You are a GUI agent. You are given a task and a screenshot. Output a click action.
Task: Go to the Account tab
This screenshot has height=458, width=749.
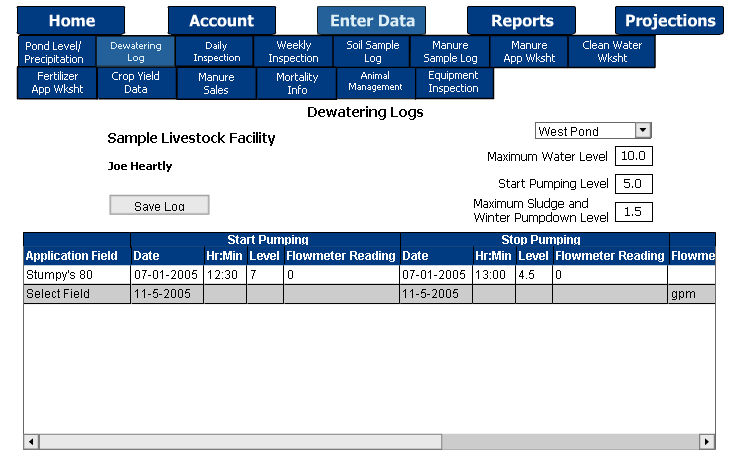(x=222, y=21)
